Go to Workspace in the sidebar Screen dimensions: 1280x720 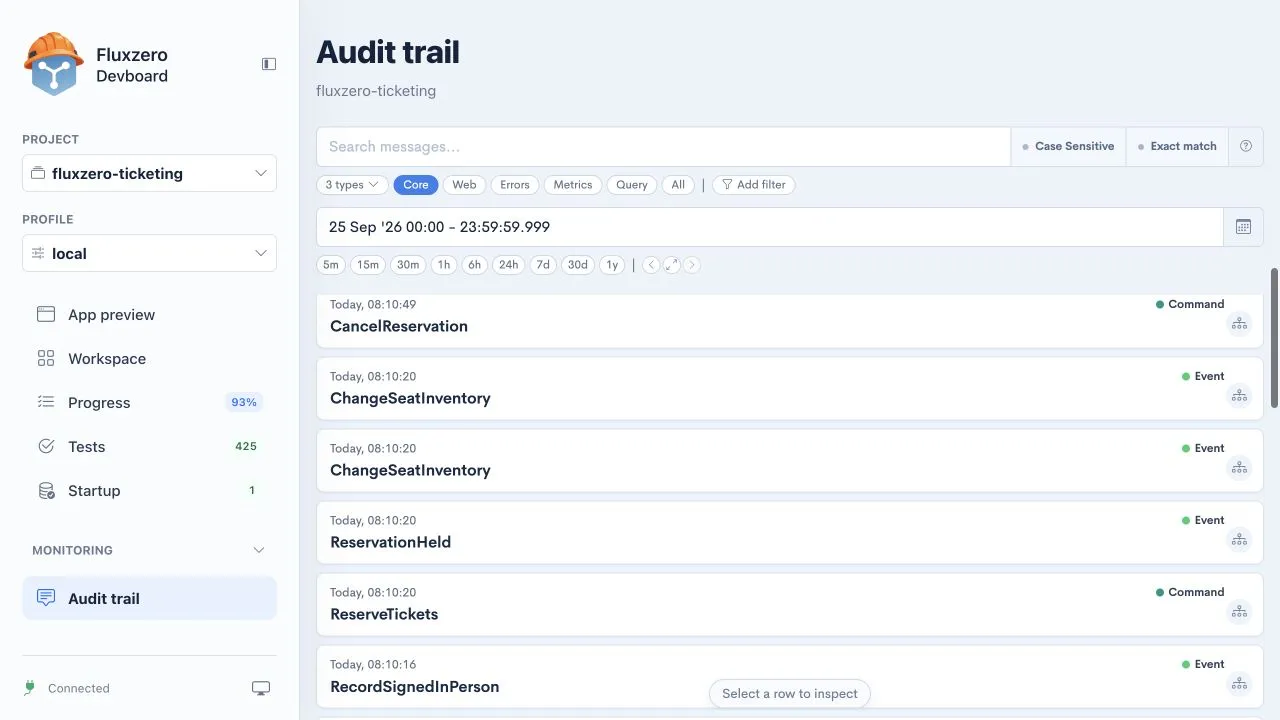tap(149, 359)
